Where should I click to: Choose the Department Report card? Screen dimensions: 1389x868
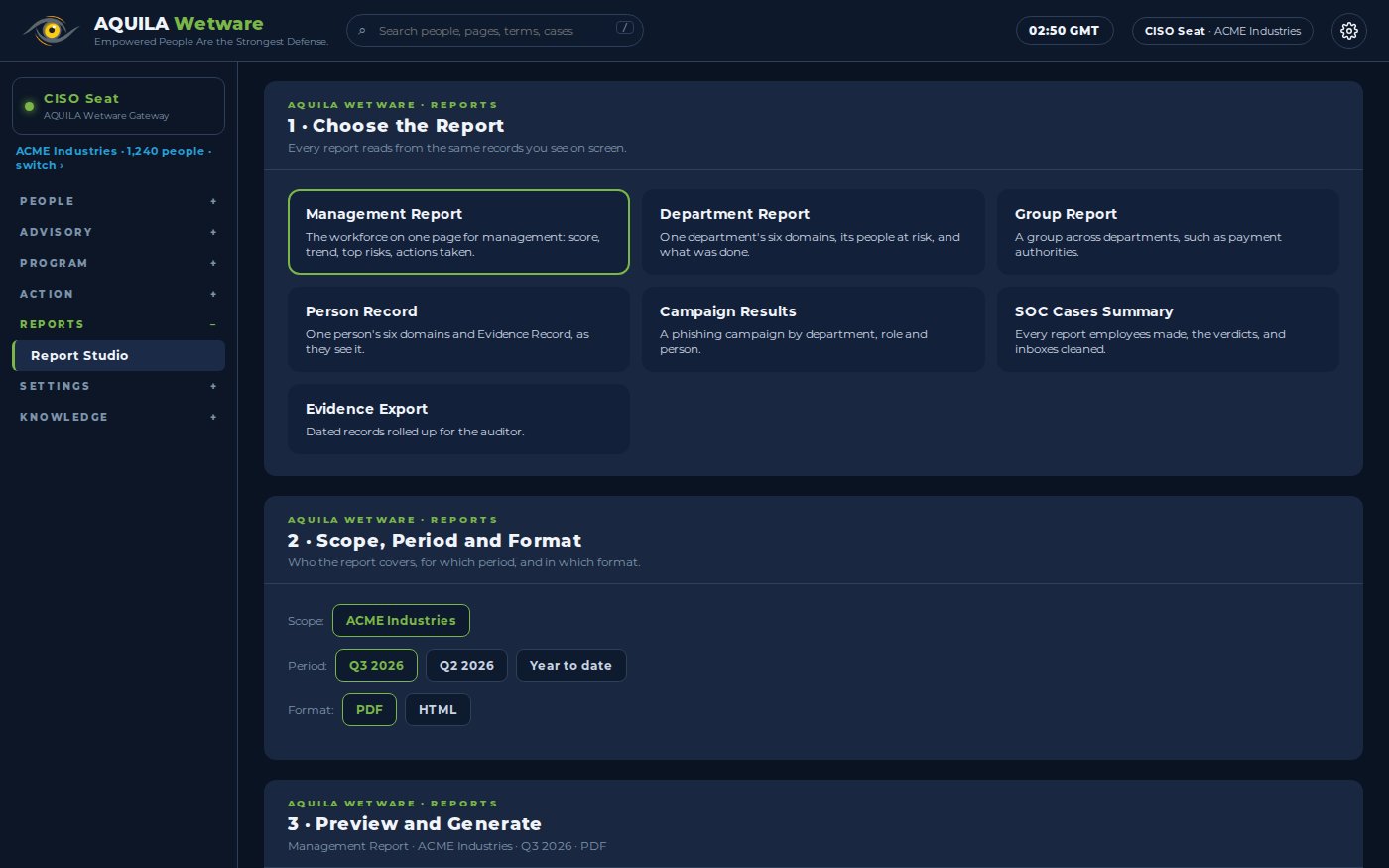(x=814, y=232)
